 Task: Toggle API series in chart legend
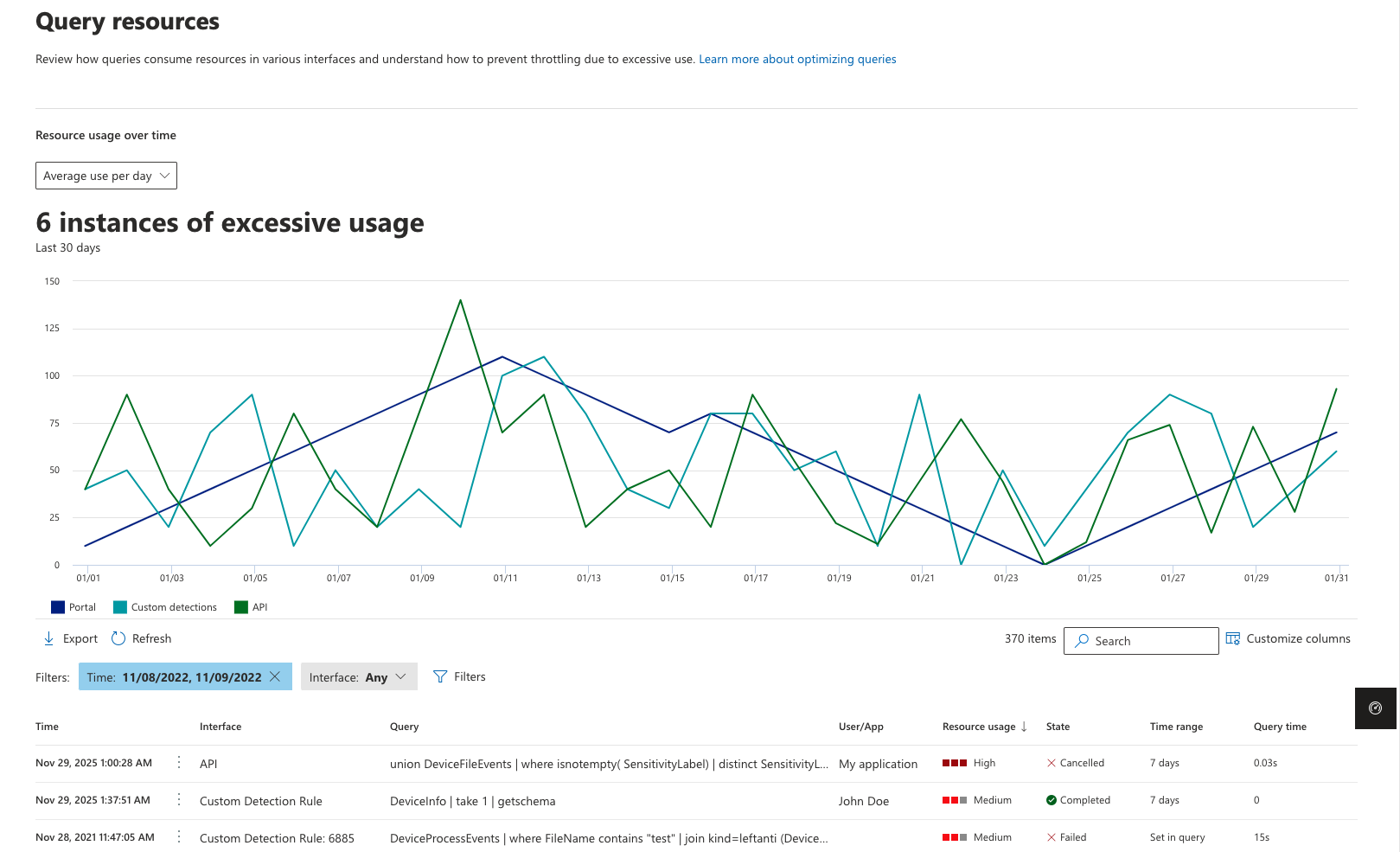point(241,607)
